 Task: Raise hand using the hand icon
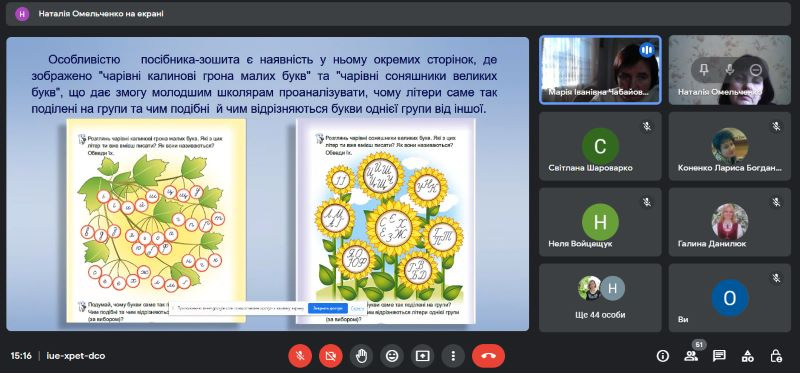361,356
